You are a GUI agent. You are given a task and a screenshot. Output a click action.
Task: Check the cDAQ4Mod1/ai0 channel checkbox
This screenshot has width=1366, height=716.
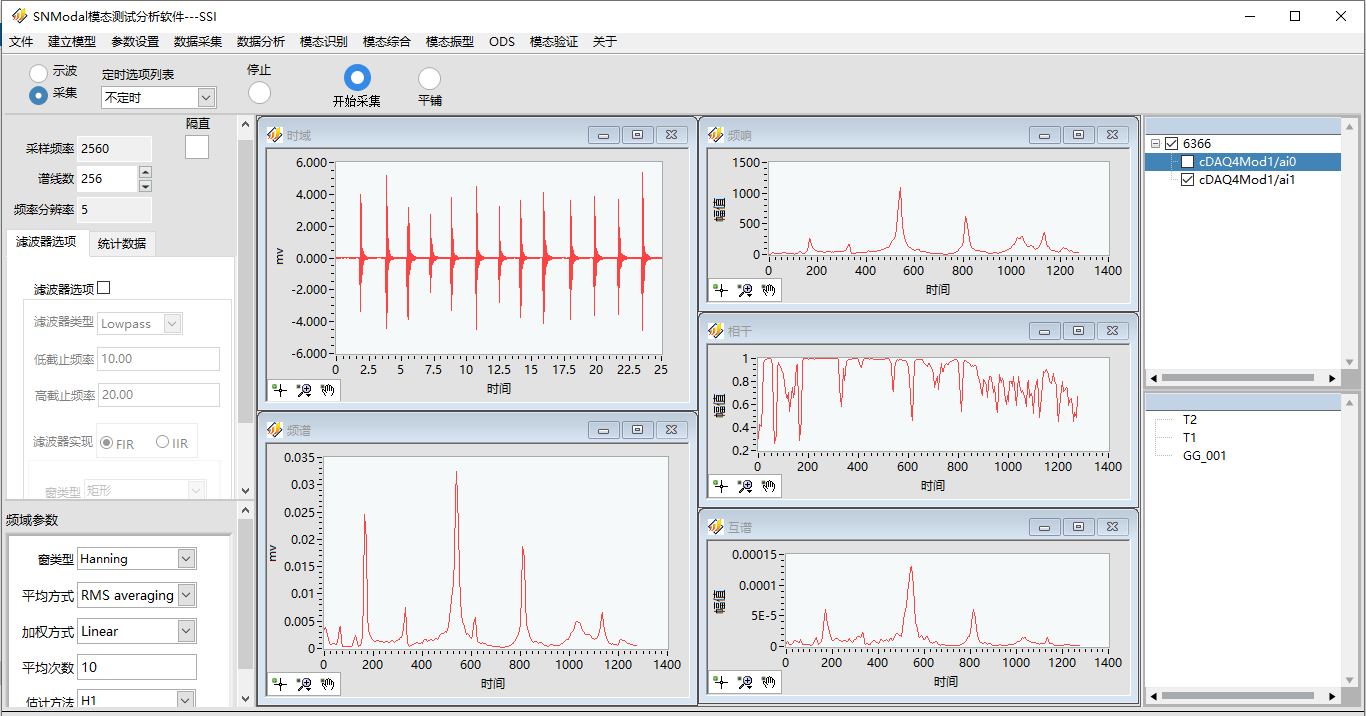point(1187,162)
